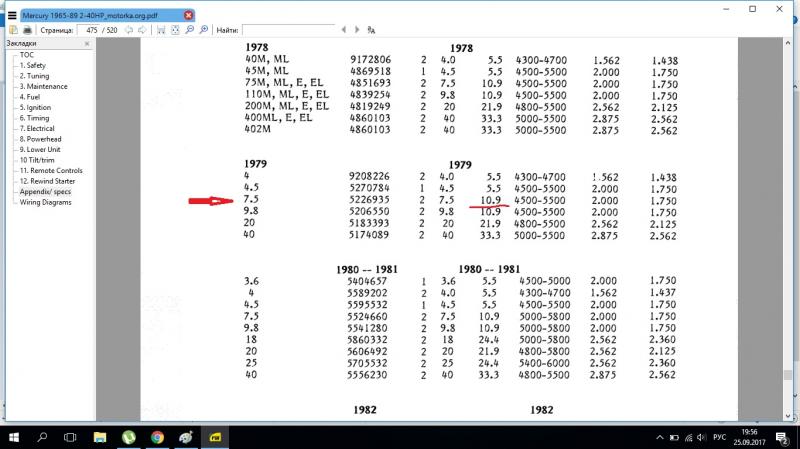Open the hamburger menu in SumatraPDF
The height and width of the screenshot is (449, 800).
pyautogui.click(x=11, y=15)
